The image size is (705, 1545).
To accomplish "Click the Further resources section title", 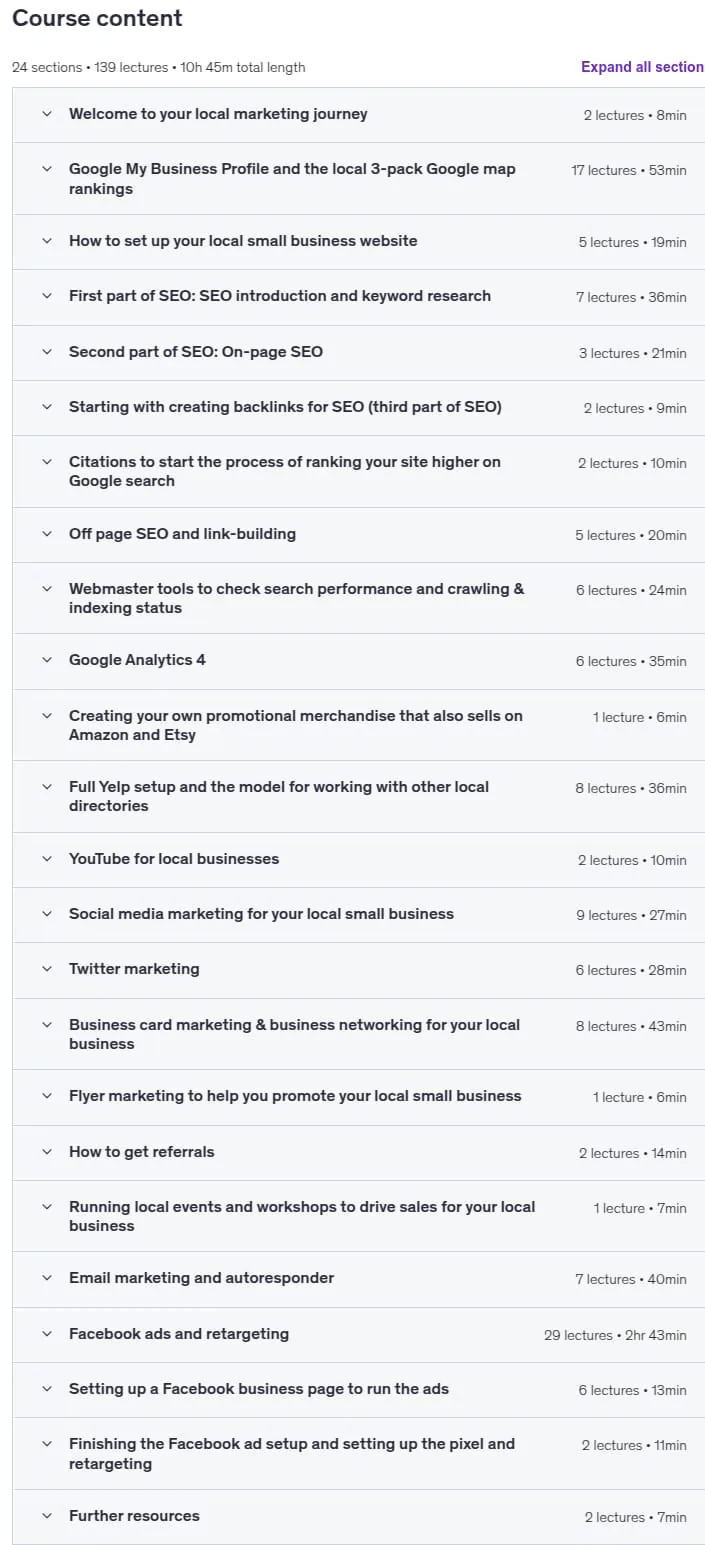I will 134,1516.
